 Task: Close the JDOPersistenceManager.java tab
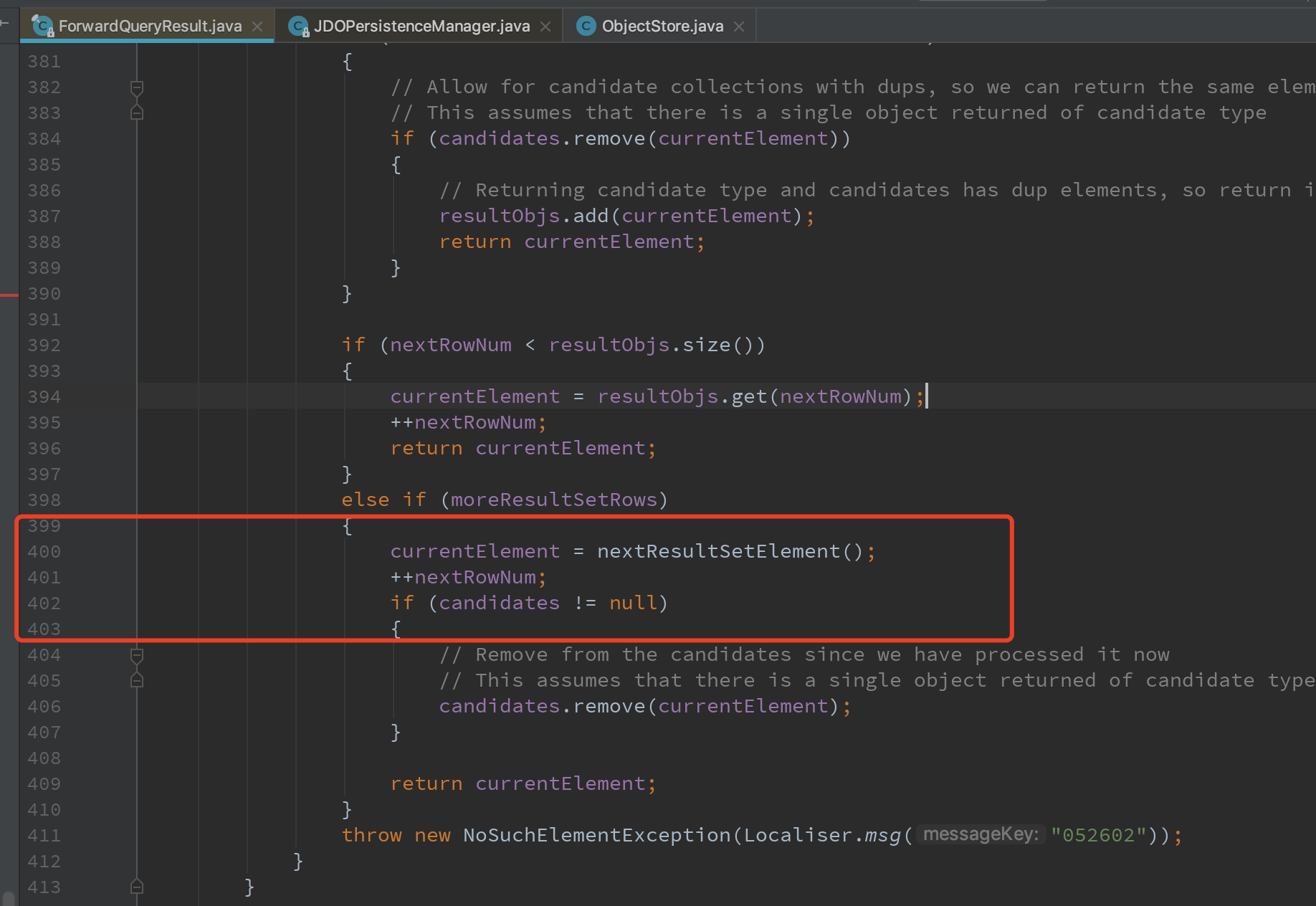pyautogui.click(x=546, y=25)
